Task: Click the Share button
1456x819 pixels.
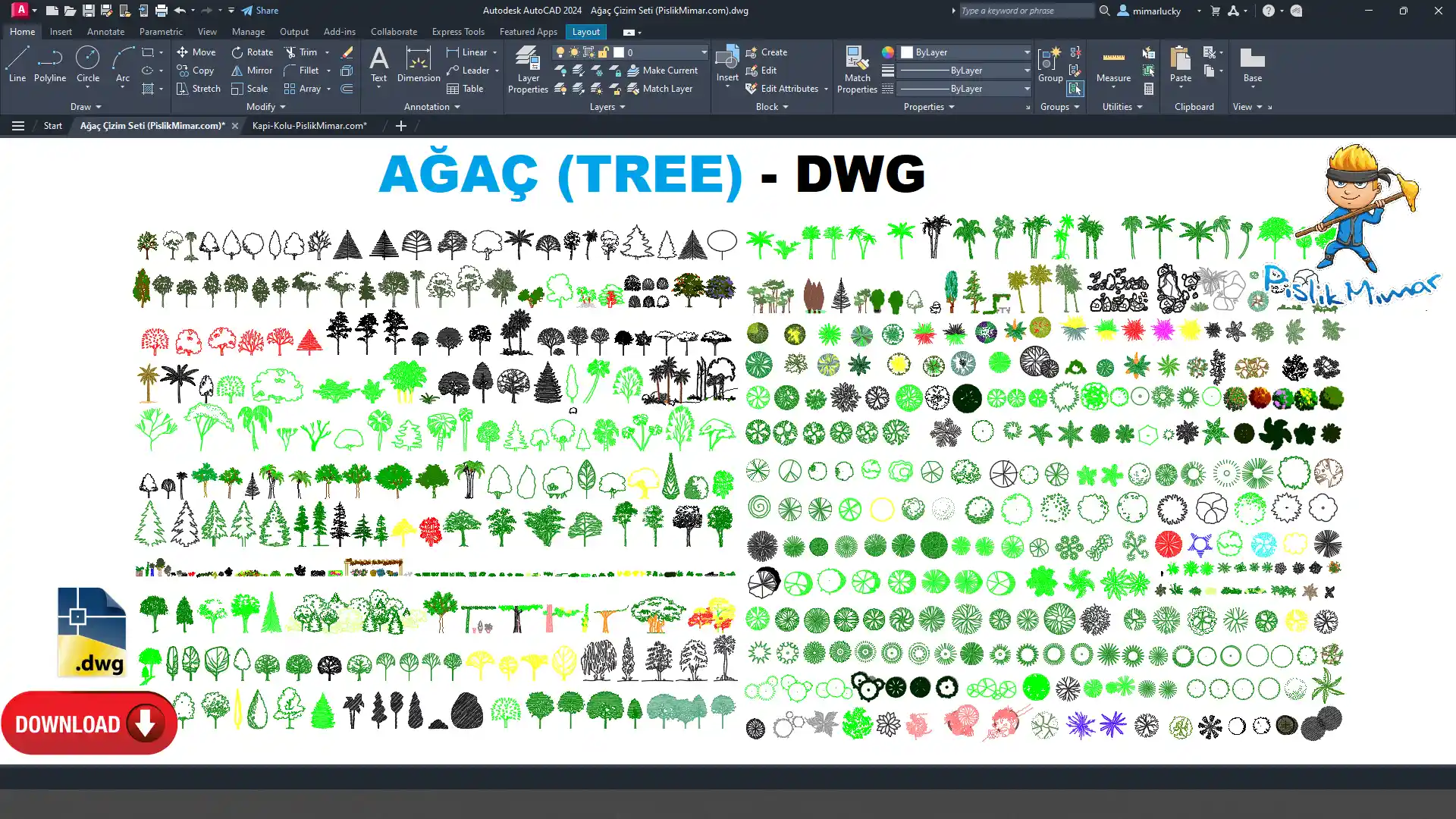Action: (260, 11)
